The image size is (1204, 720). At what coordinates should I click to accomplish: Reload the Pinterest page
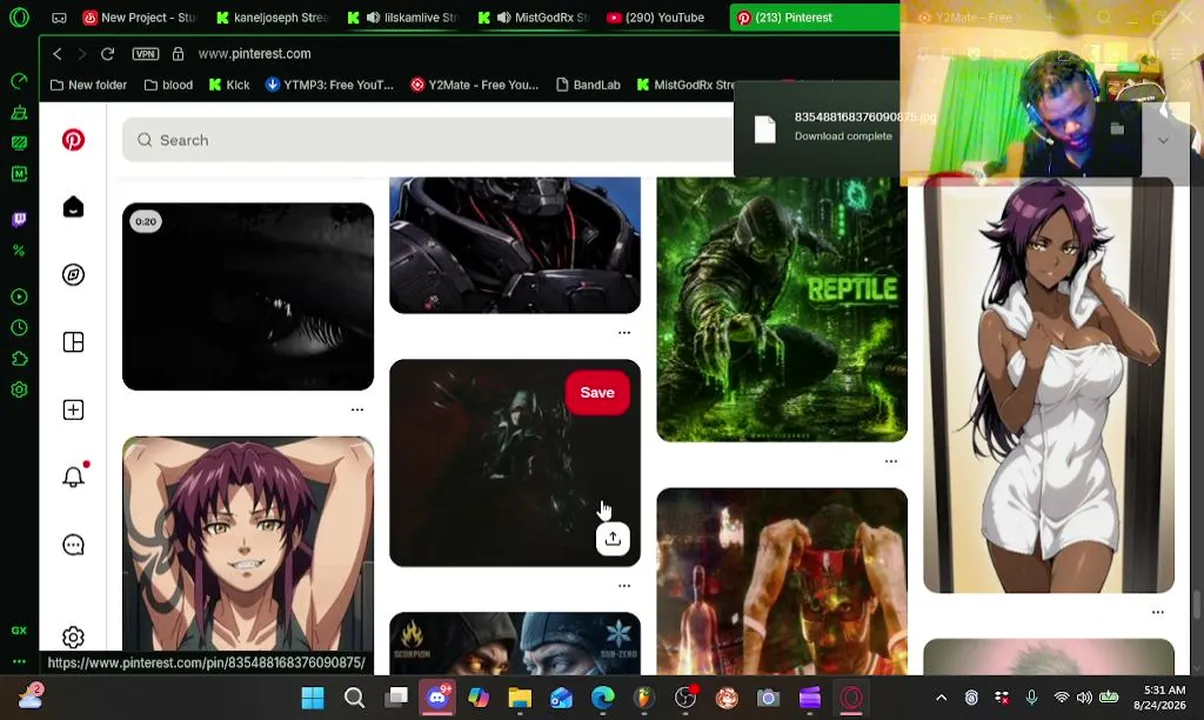tap(108, 54)
